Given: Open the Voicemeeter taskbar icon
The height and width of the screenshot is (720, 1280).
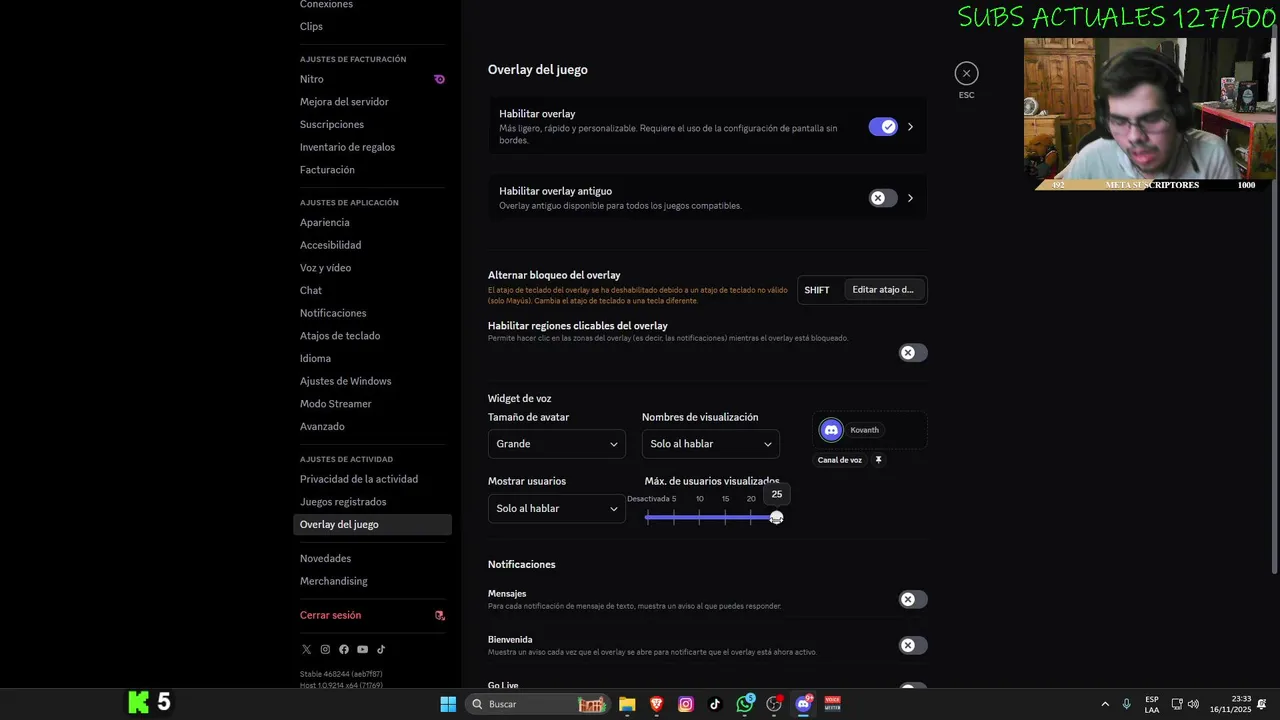Looking at the screenshot, I should 832,704.
